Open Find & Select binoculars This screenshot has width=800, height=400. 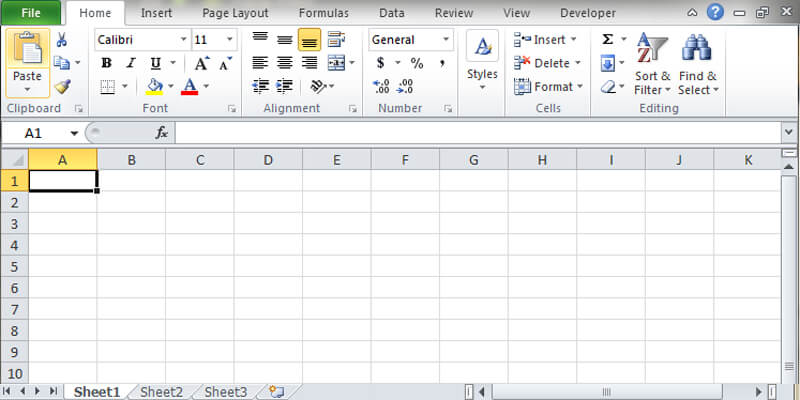click(x=697, y=64)
